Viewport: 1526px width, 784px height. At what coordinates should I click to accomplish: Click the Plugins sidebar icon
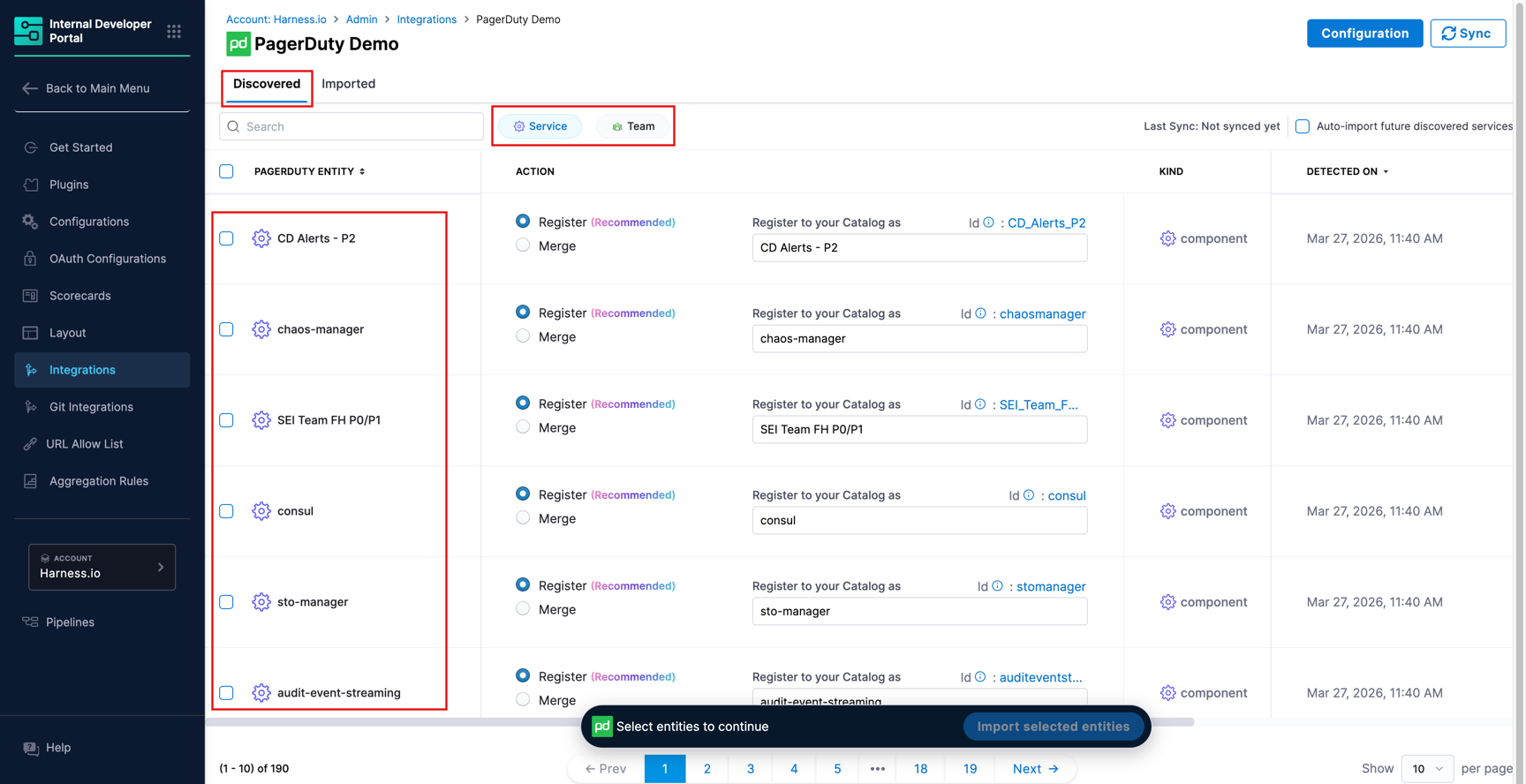[x=31, y=185]
